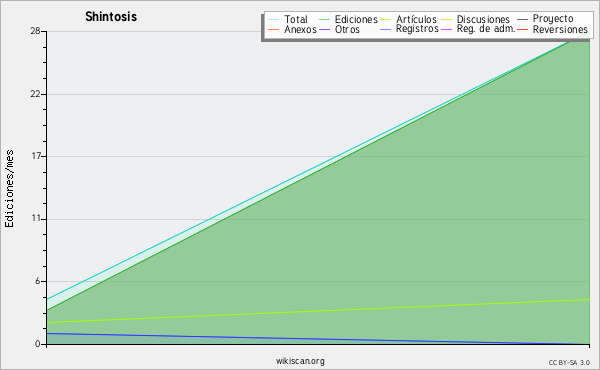Click the yellow Discusiones legend color line

pyautogui.click(x=447, y=19)
